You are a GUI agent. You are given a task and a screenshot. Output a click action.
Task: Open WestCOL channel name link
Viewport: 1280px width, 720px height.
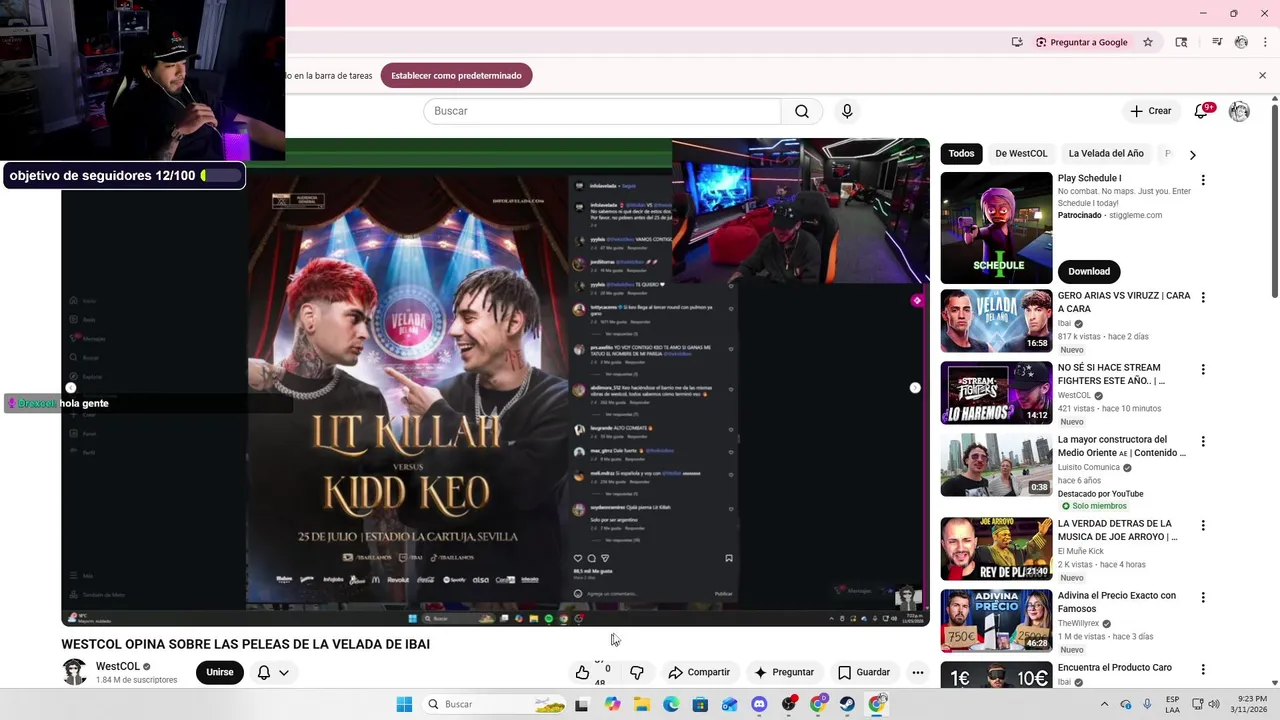point(118,666)
